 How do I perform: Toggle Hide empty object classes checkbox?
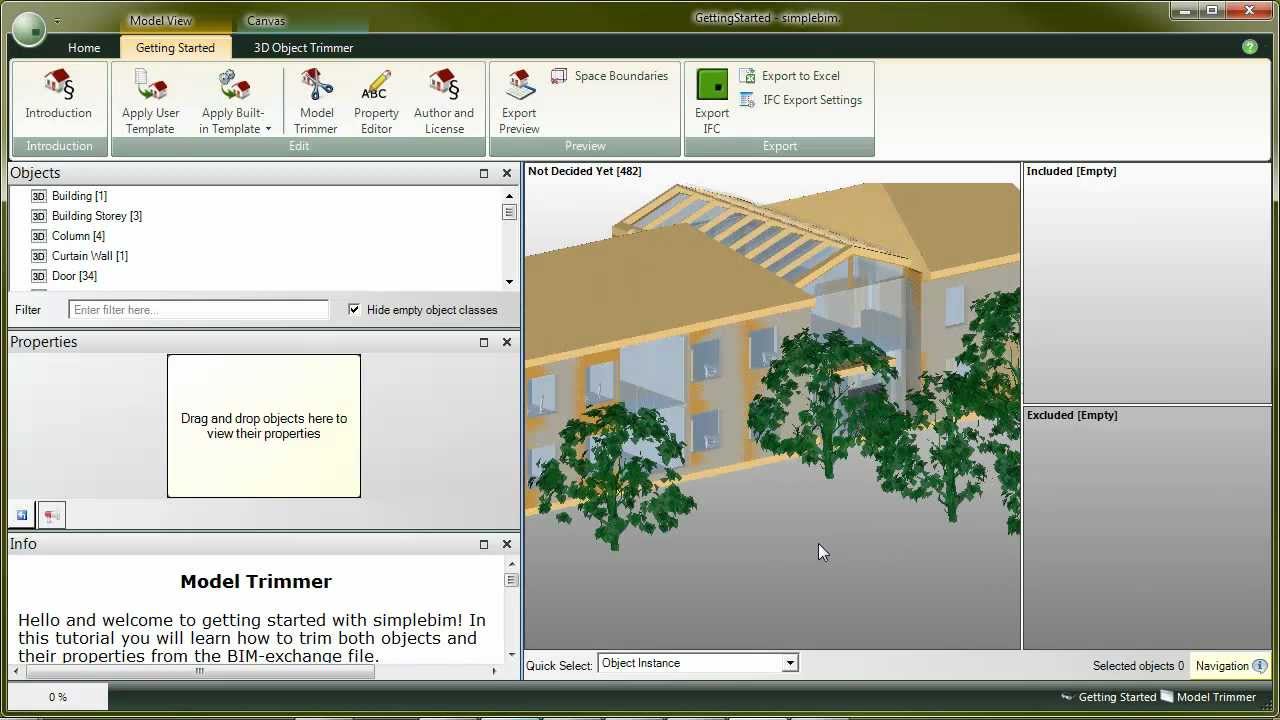click(x=354, y=310)
